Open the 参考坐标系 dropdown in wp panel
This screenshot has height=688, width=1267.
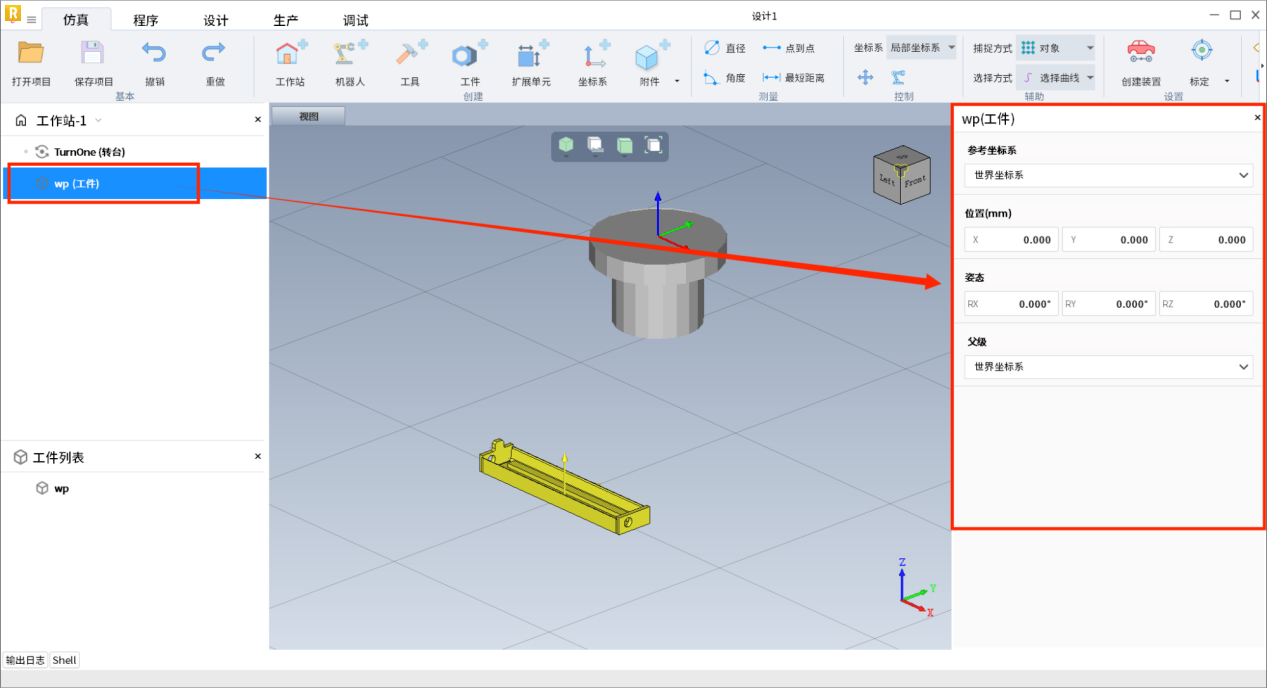tap(1108, 175)
